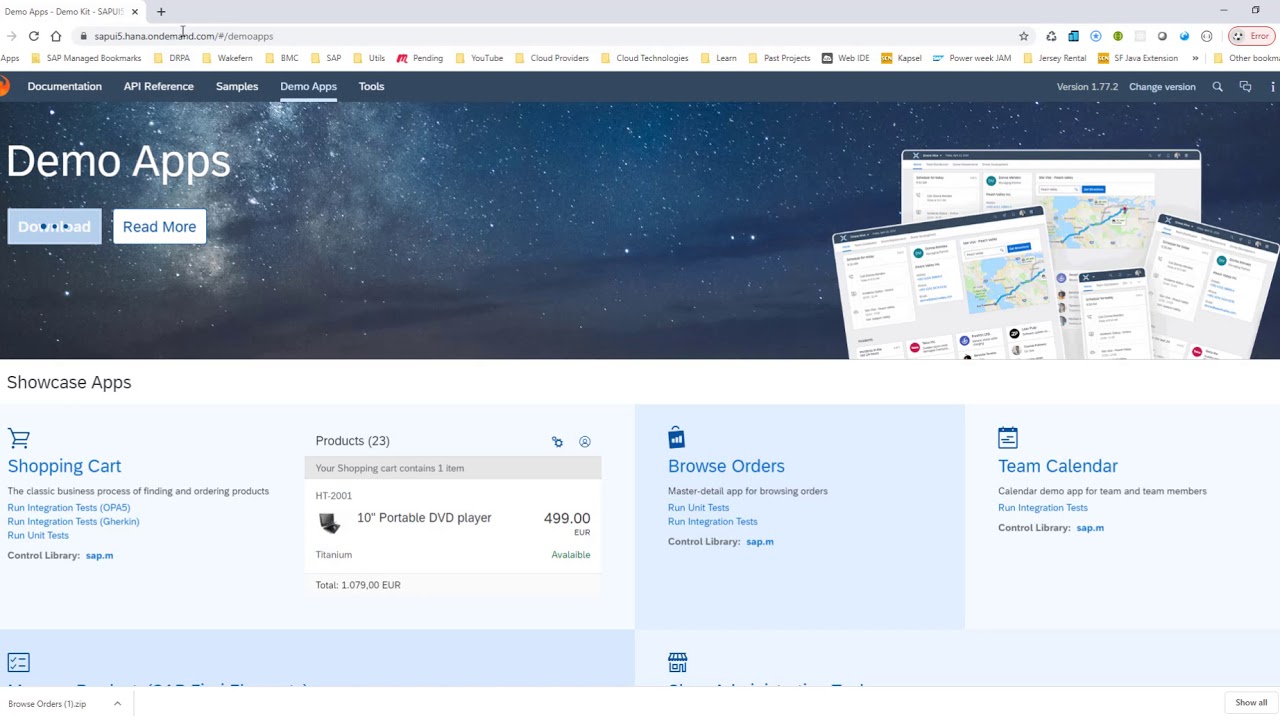Click the Read More button
The height and width of the screenshot is (720, 1280).
[x=159, y=227]
